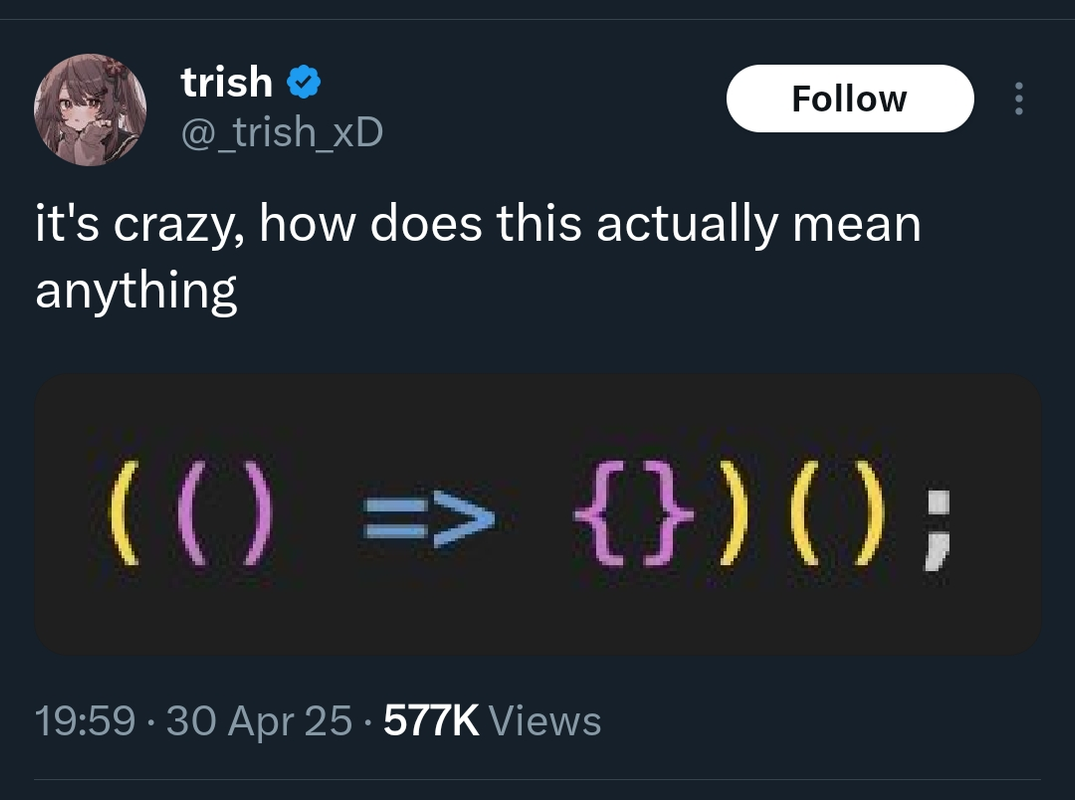Image resolution: width=1075 pixels, height=800 pixels.
Task: Click the 30 Apr 25 date
Action: [259, 721]
